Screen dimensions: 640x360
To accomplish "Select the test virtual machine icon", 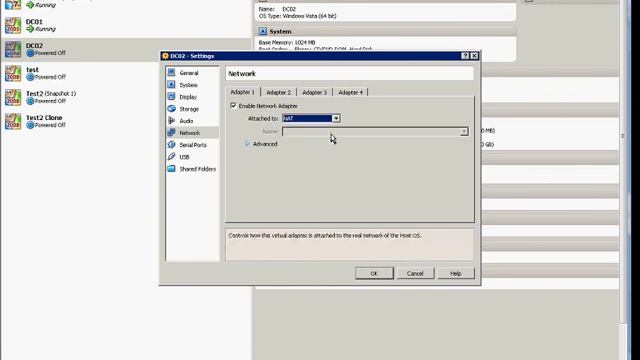I will [13, 73].
